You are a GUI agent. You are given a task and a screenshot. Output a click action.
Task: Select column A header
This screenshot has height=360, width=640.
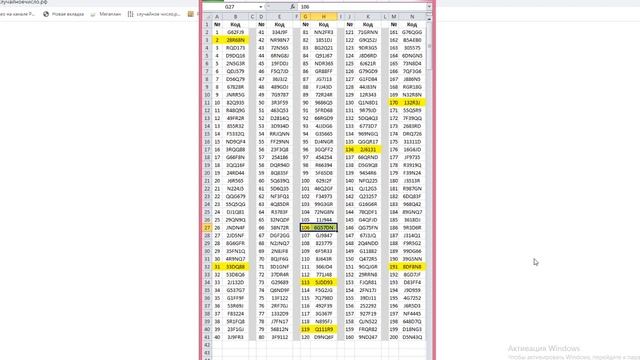click(x=217, y=17)
